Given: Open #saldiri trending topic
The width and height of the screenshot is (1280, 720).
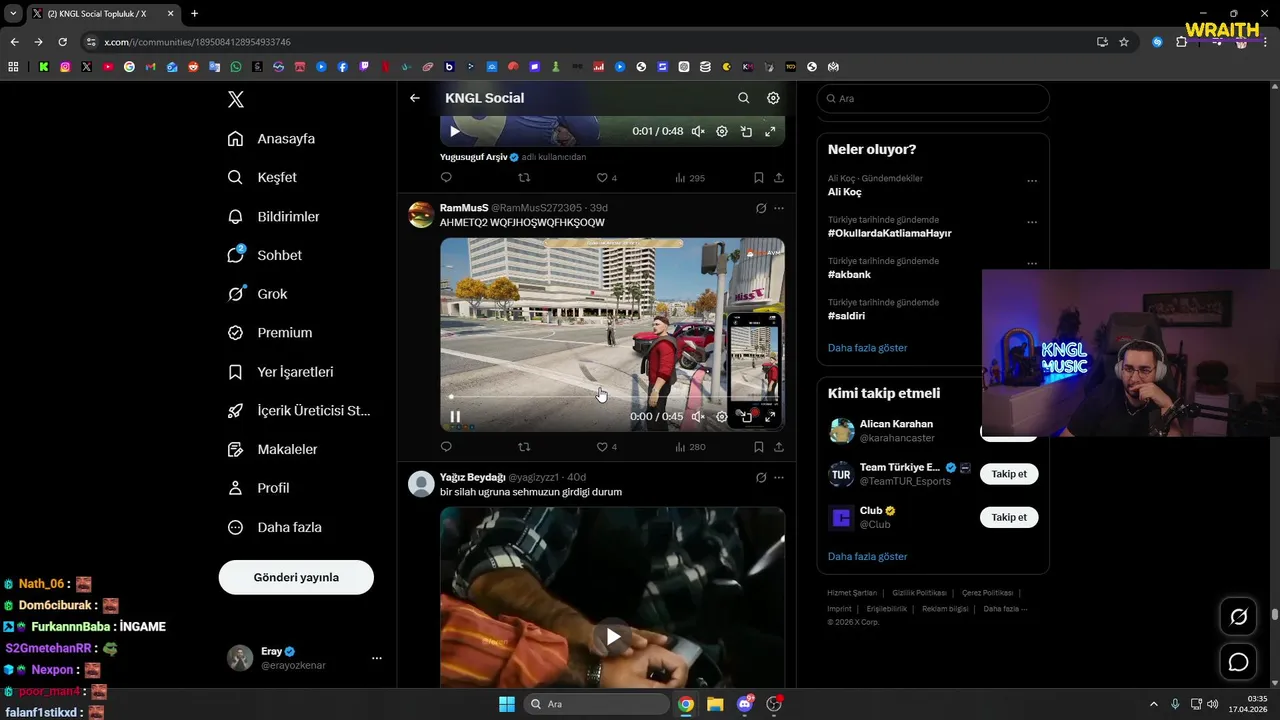Looking at the screenshot, I should pyautogui.click(x=846, y=316).
